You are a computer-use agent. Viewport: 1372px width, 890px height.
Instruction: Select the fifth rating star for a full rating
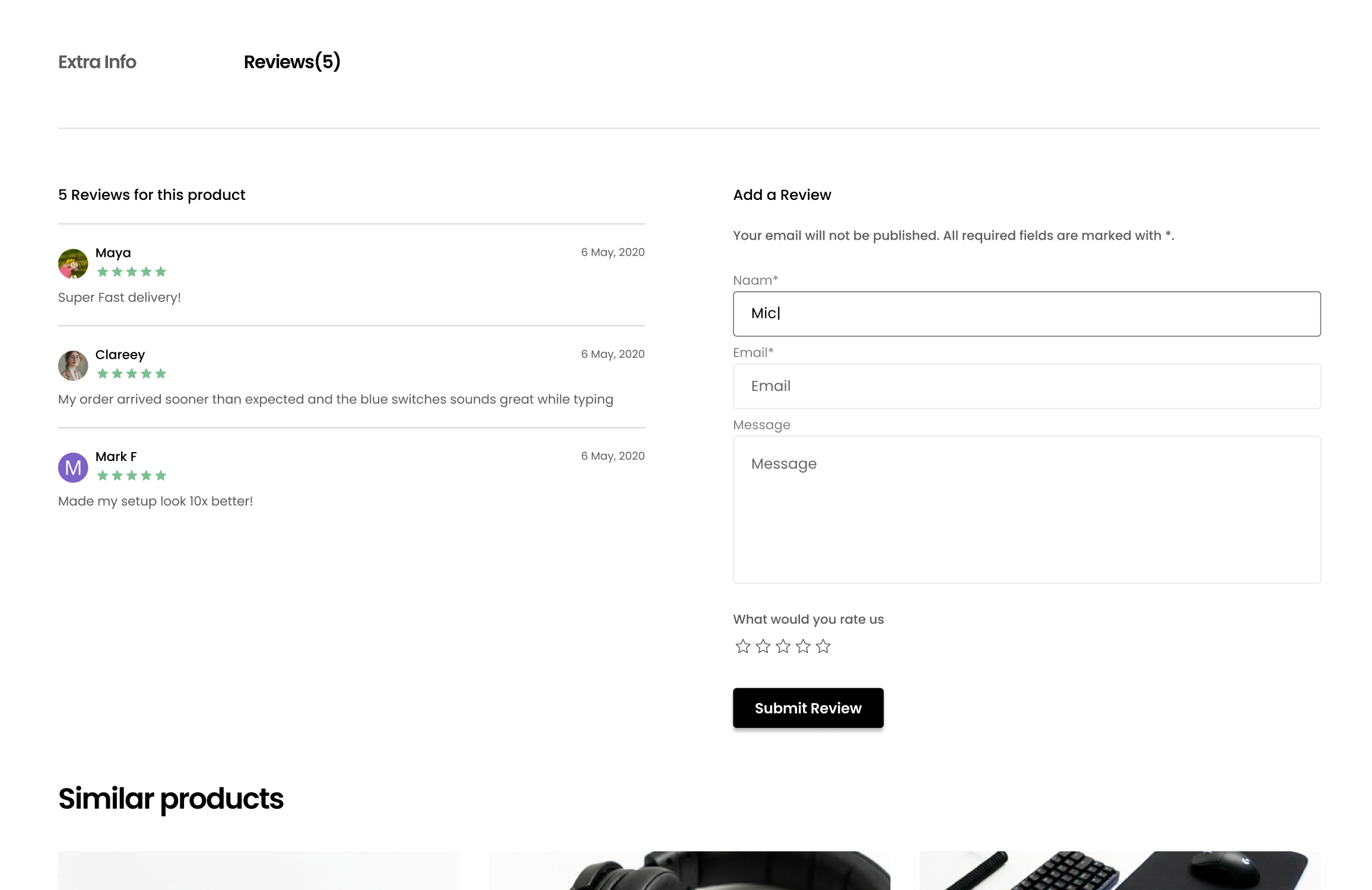click(822, 646)
